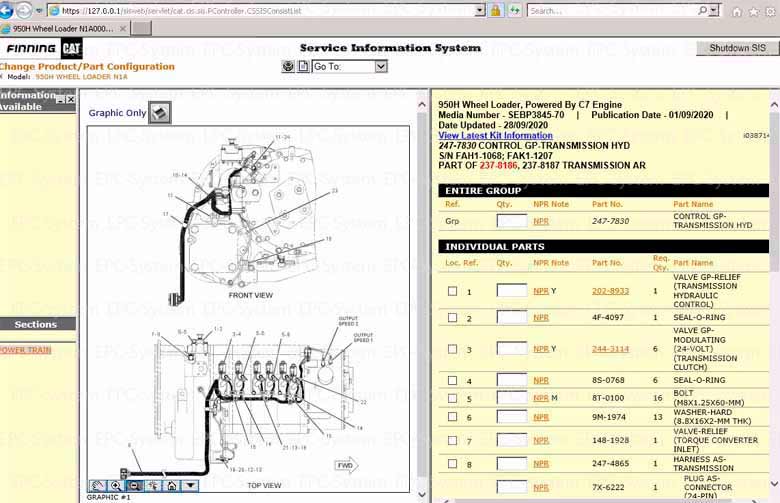Tick the checkbox for ref 5 bolt
The height and width of the screenshot is (503, 780).
point(452,398)
